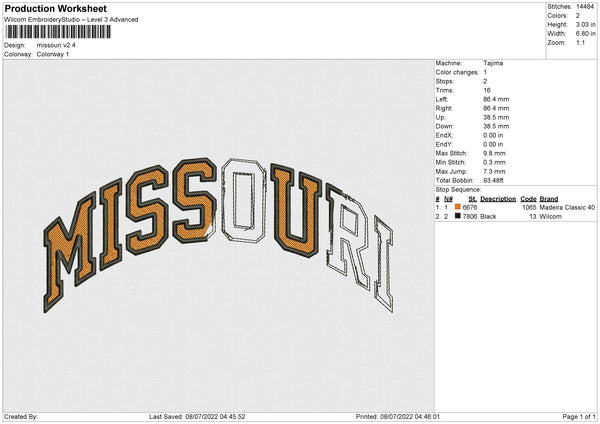Click the Height value 3.03 in

pyautogui.click(x=585, y=24)
